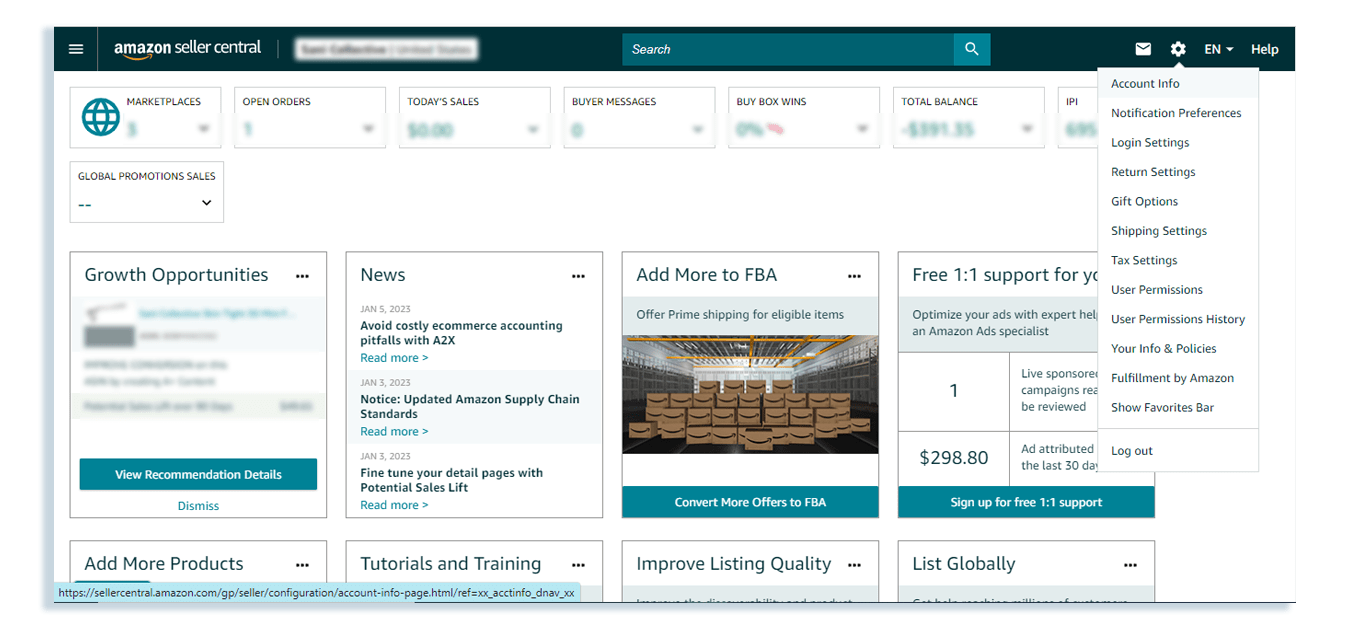Expand the Global Promotions Sales dropdown

pos(206,202)
